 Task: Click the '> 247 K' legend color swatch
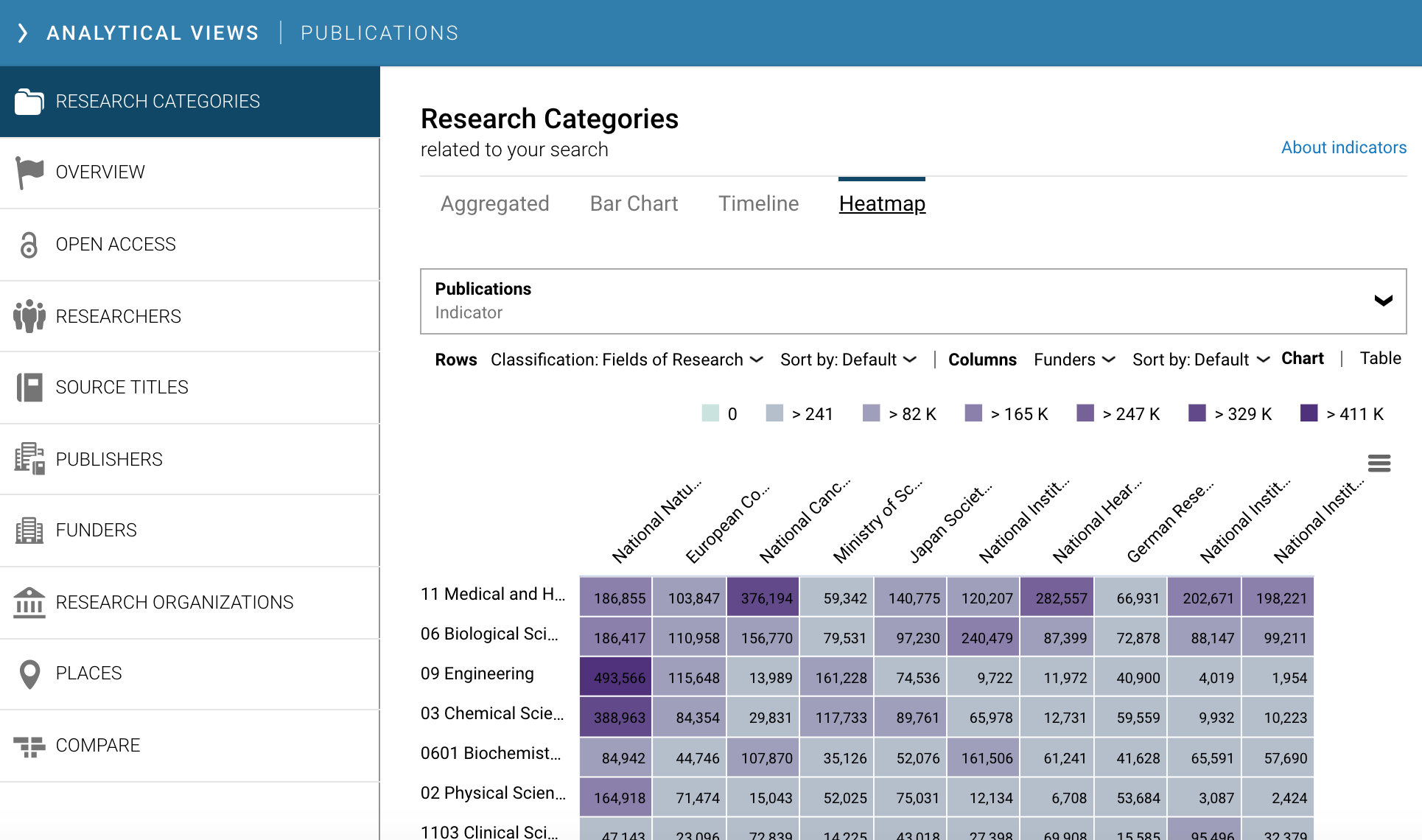pos(1085,413)
